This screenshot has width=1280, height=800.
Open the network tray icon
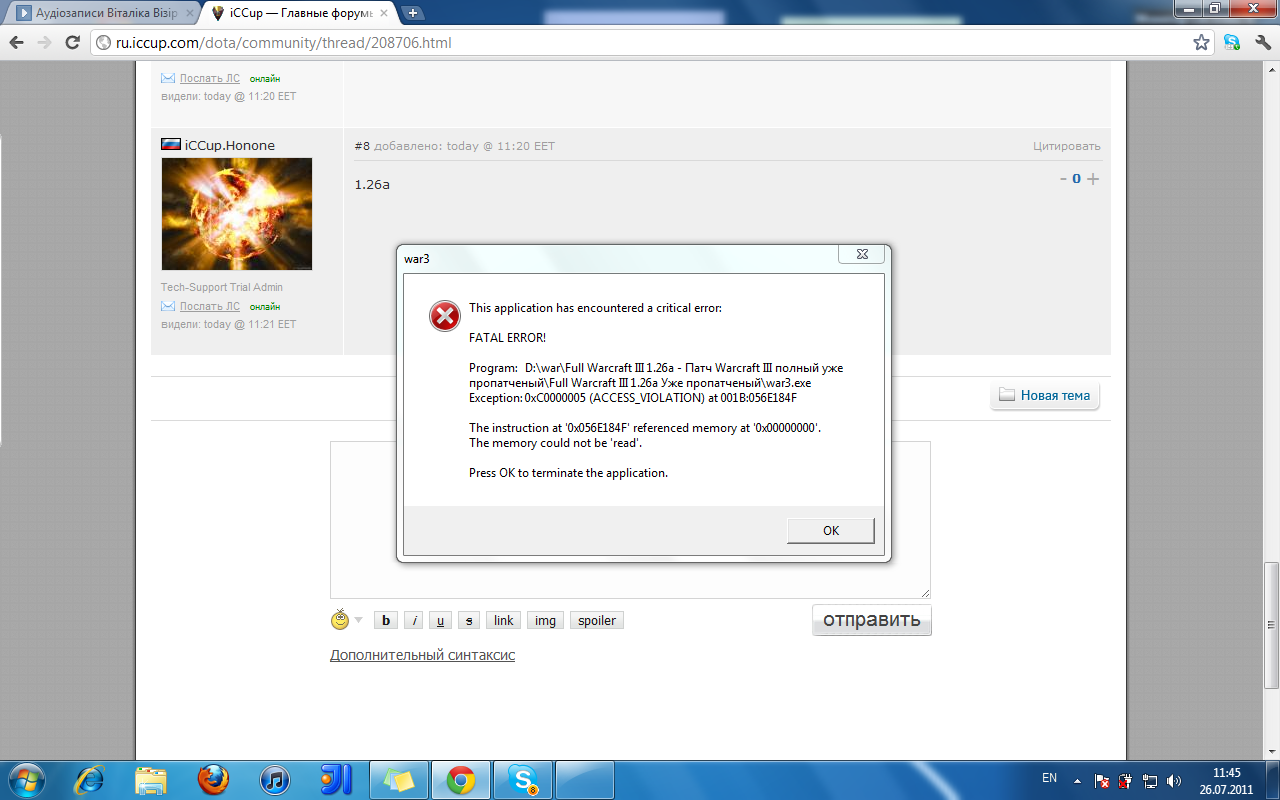[x=1150, y=780]
